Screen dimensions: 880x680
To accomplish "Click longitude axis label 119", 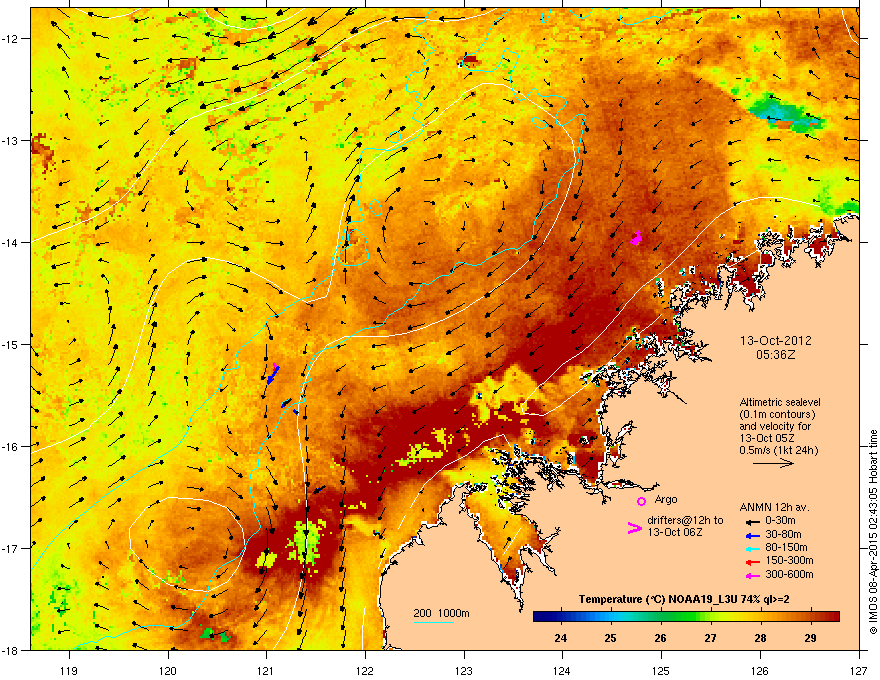I will (69, 670).
